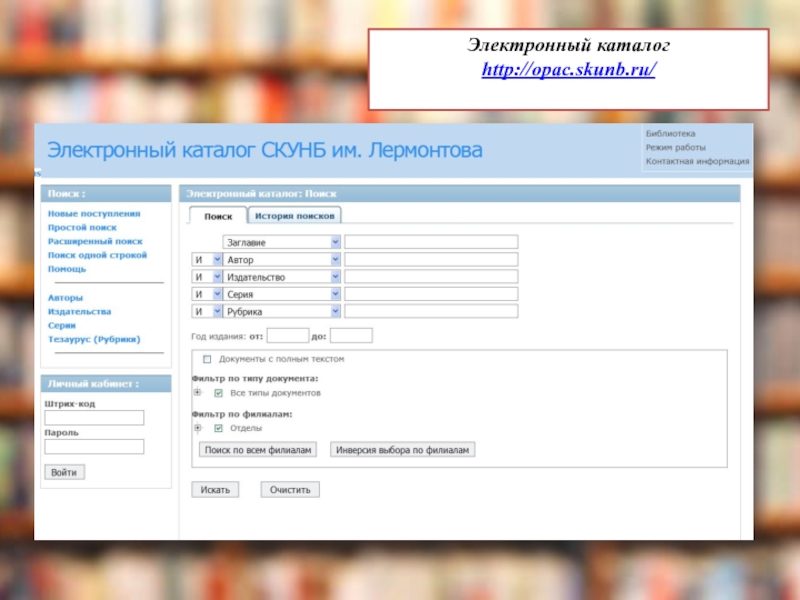Open Новые поступления link
The width and height of the screenshot is (800, 600).
tap(94, 213)
